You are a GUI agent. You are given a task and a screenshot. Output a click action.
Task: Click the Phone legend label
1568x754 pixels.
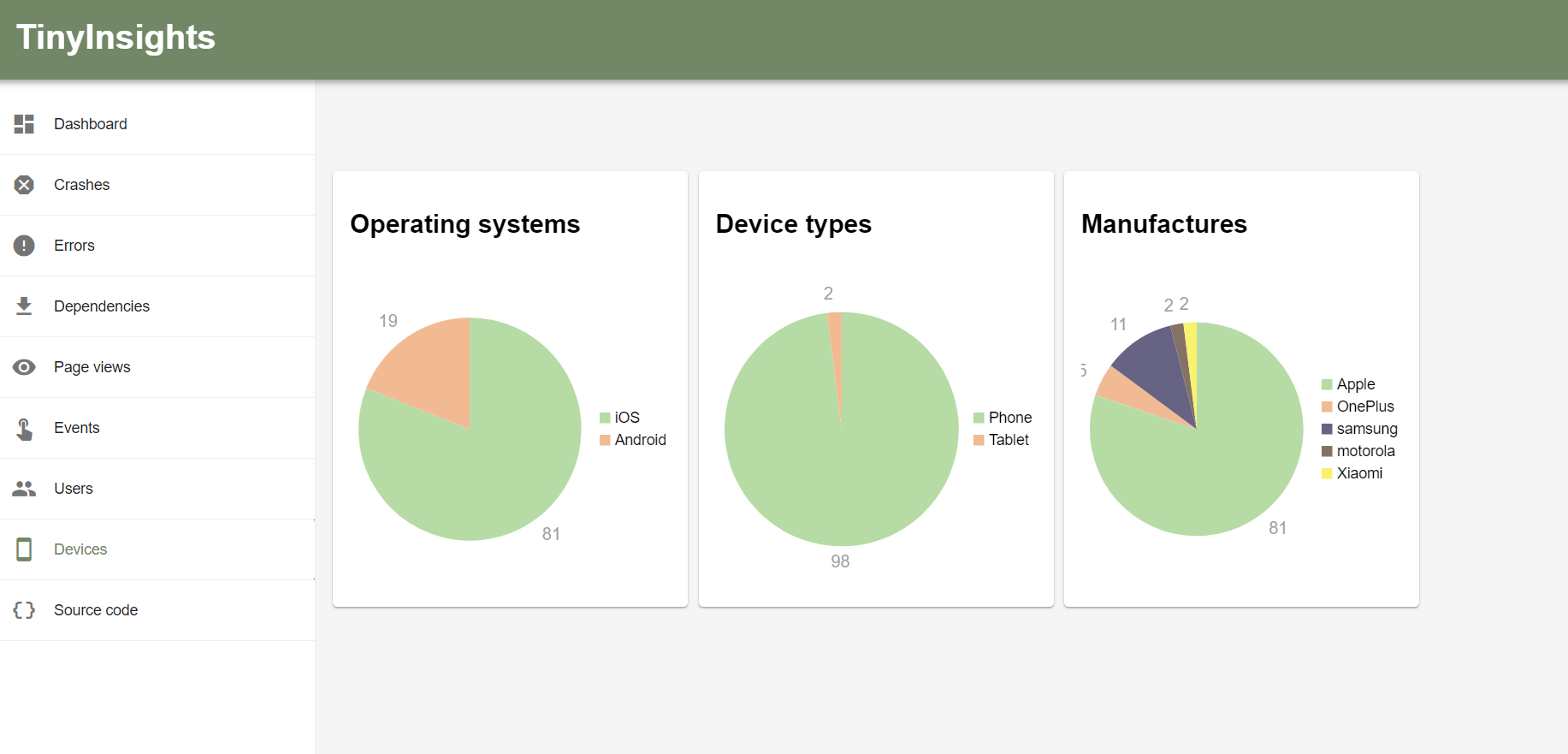pyautogui.click(x=1010, y=418)
